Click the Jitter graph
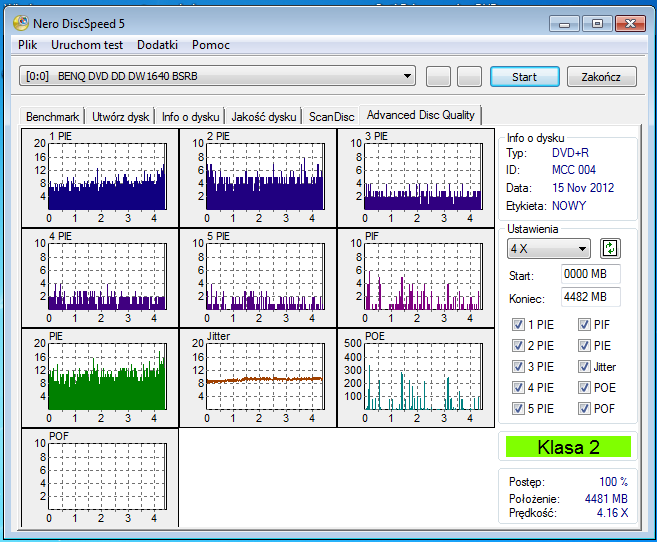This screenshot has width=657, height=542. click(258, 378)
